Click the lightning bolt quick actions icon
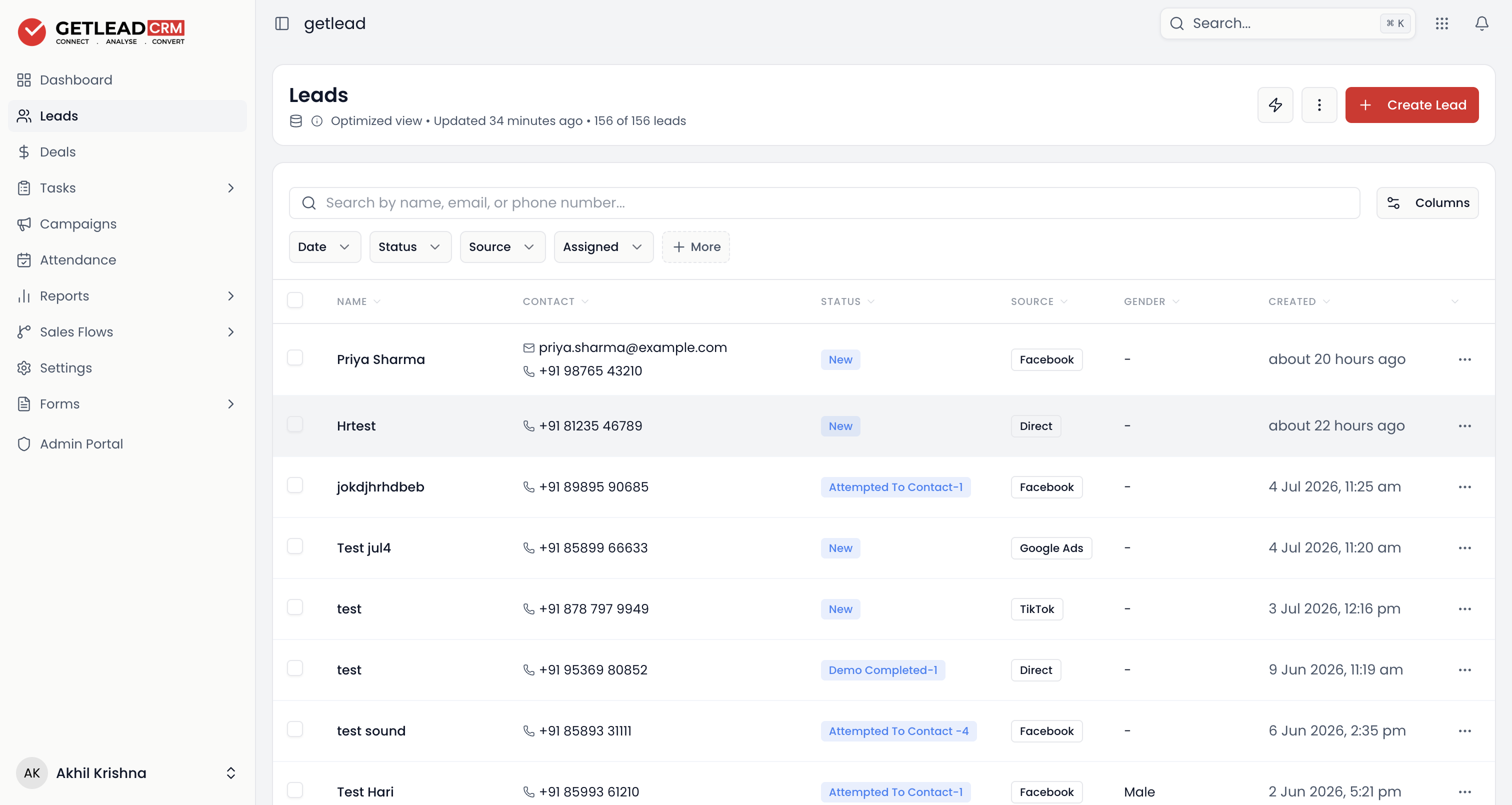This screenshot has height=805, width=1512. point(1275,105)
